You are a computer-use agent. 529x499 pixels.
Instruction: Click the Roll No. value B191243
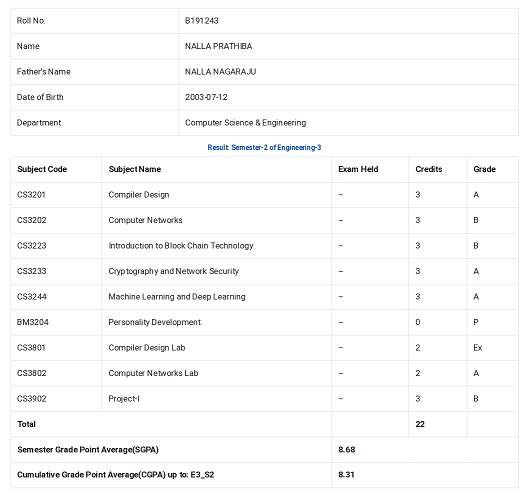(x=201, y=21)
